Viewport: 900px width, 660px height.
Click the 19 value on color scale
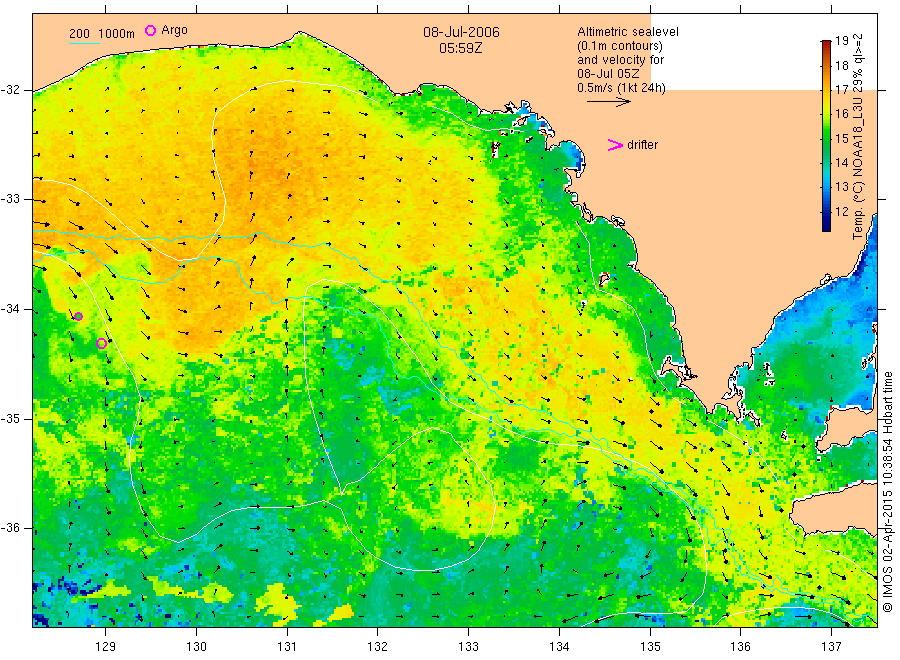pos(841,41)
